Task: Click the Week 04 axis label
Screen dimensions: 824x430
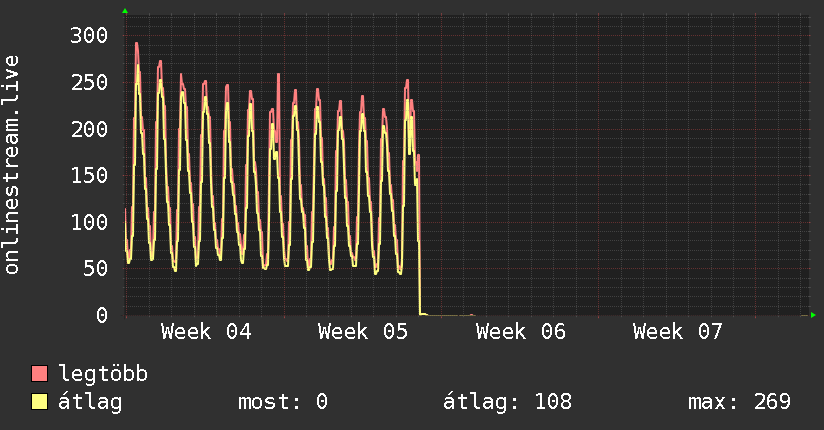Action: [206, 332]
